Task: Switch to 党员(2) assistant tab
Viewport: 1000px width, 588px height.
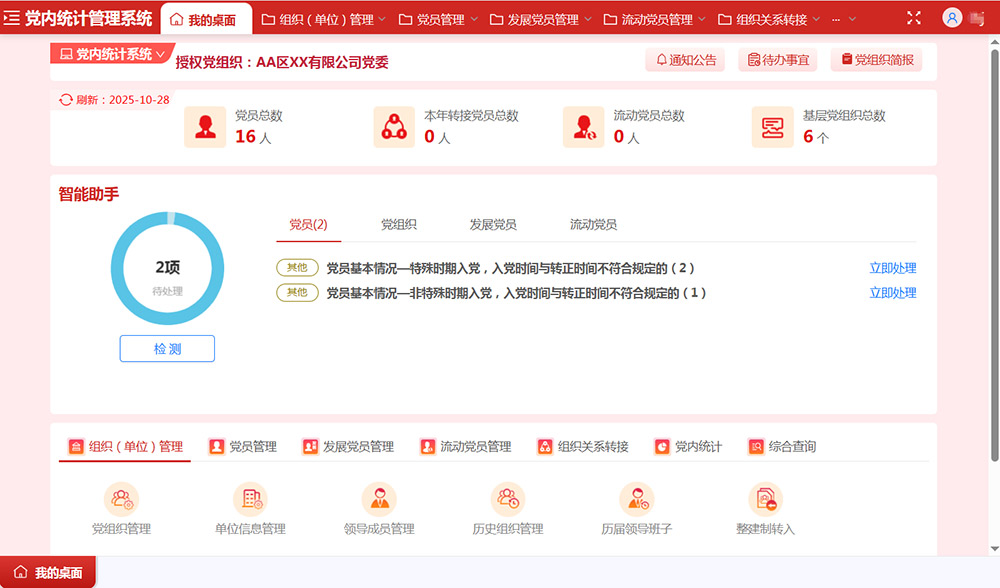Action: 308,224
